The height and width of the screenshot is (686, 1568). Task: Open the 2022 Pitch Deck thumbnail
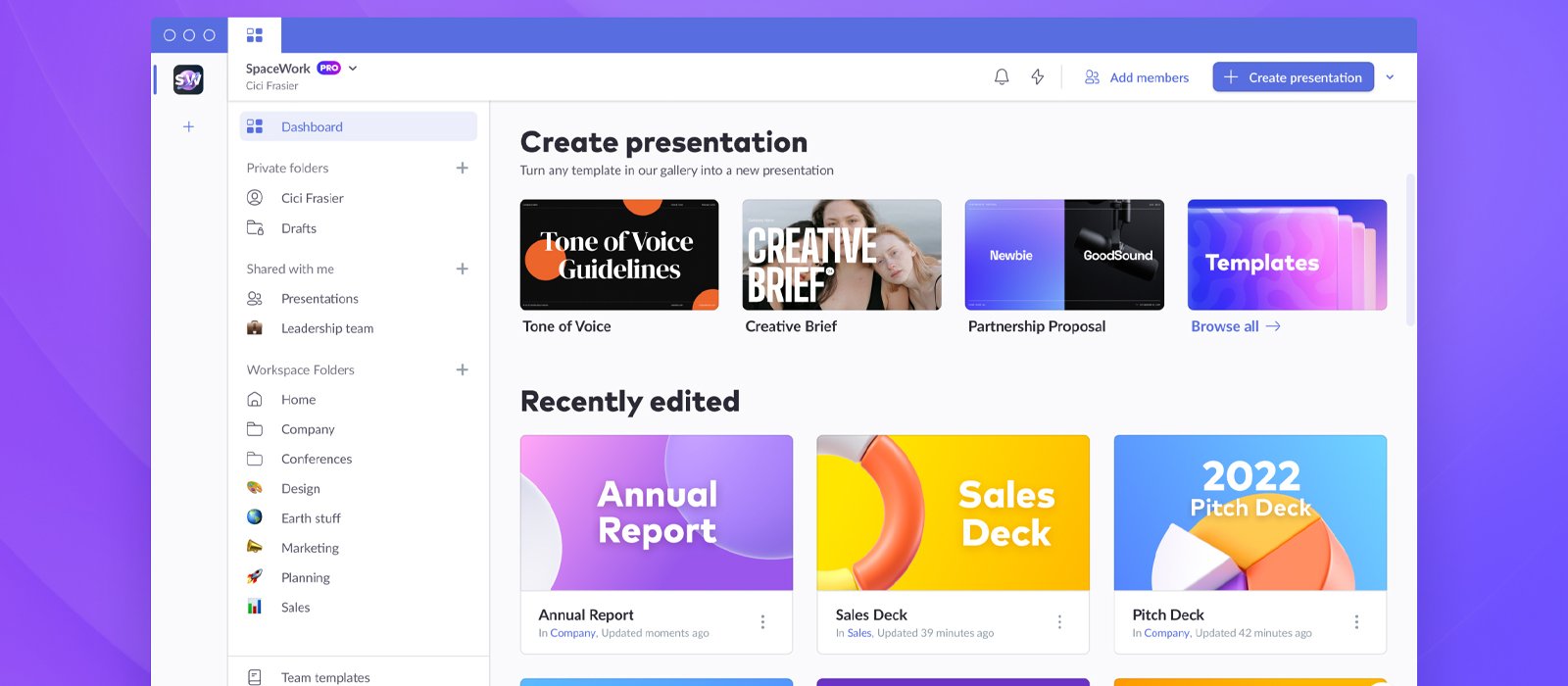coord(1250,513)
